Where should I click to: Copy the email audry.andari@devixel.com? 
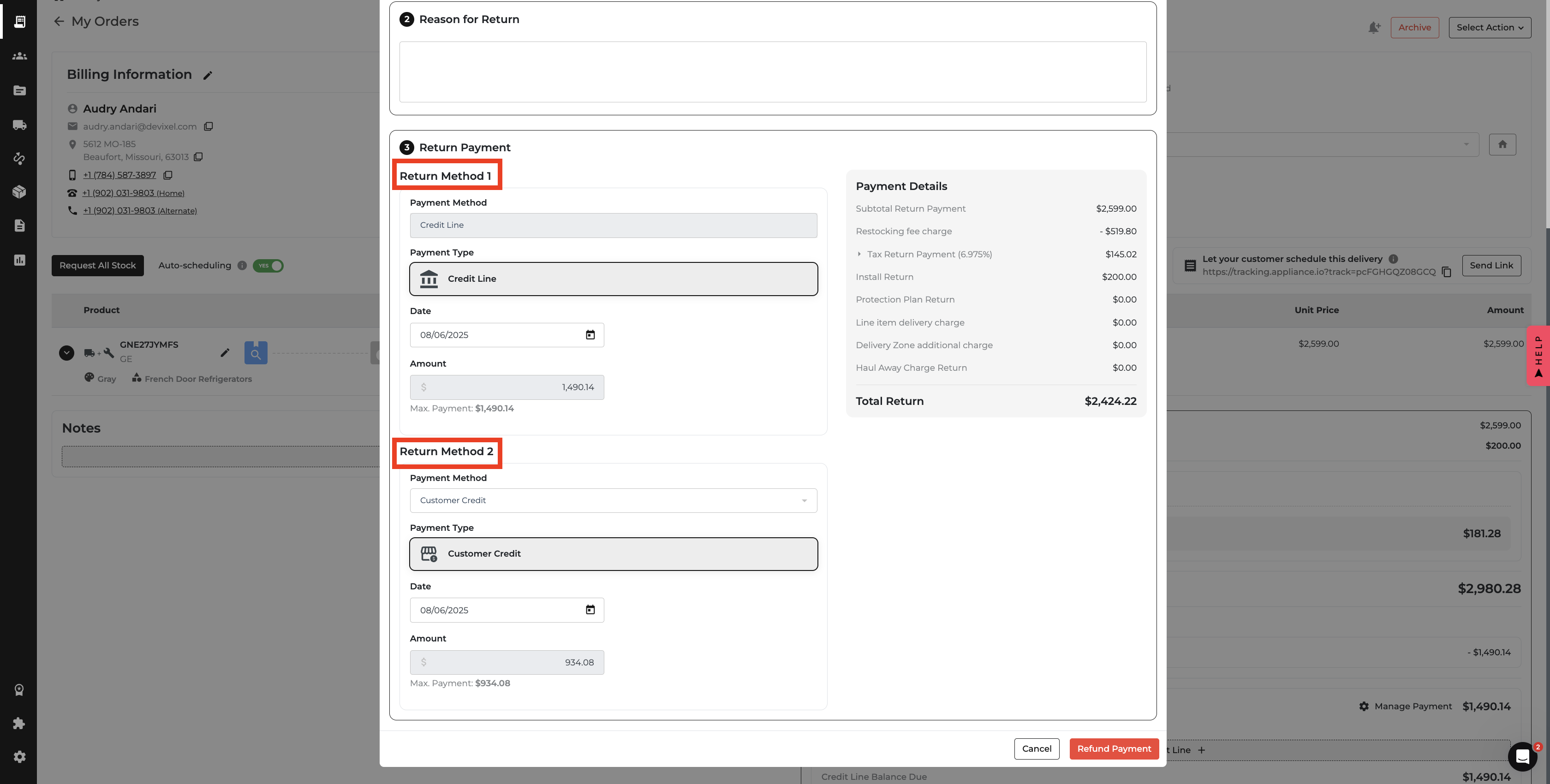[x=208, y=126]
